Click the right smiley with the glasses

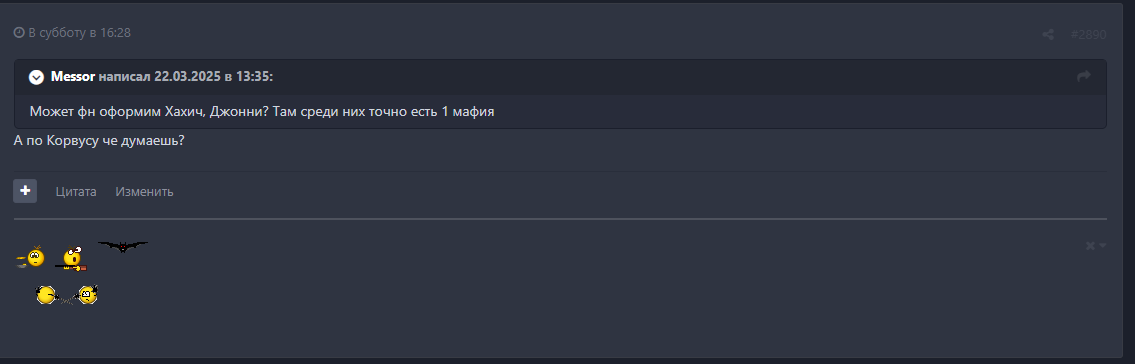point(88,294)
